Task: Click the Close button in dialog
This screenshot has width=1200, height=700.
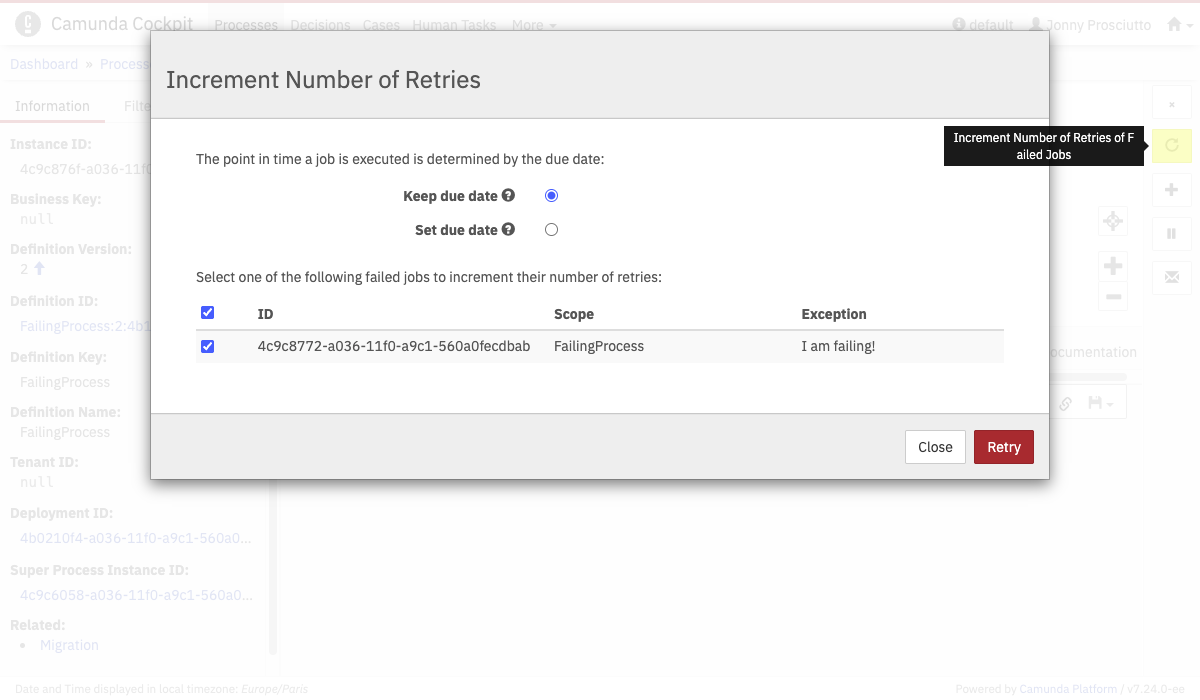Action: (935, 447)
